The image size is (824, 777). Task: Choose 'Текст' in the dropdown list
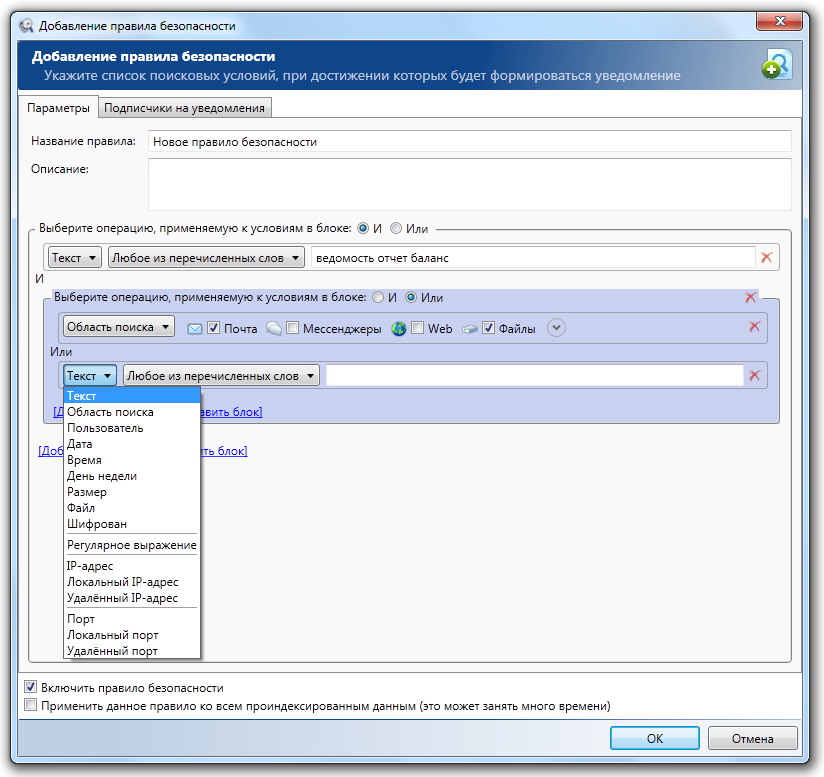pos(132,396)
